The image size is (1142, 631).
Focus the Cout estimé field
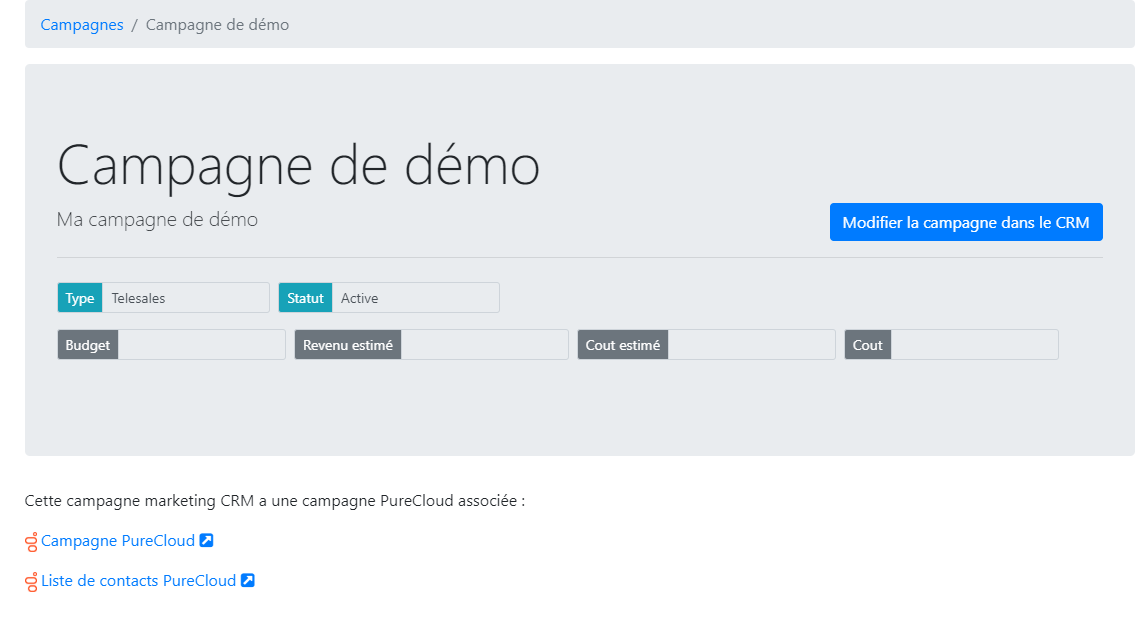click(x=751, y=345)
